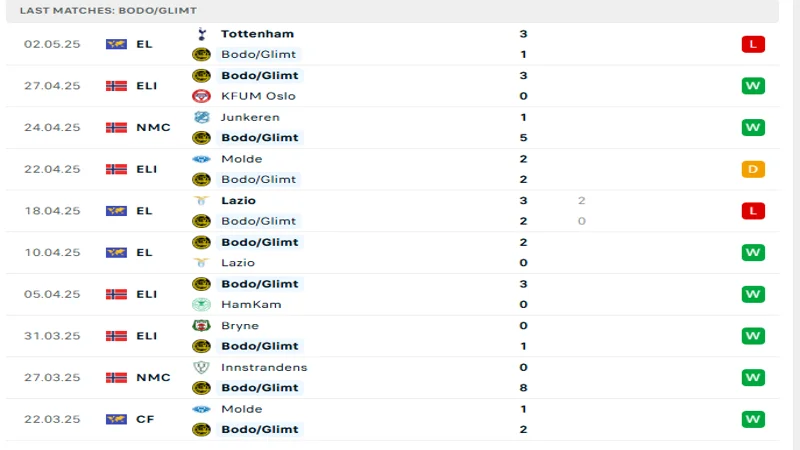Viewport: 800px width, 450px height.
Task: Click the HamKam club logo
Action: (201, 304)
